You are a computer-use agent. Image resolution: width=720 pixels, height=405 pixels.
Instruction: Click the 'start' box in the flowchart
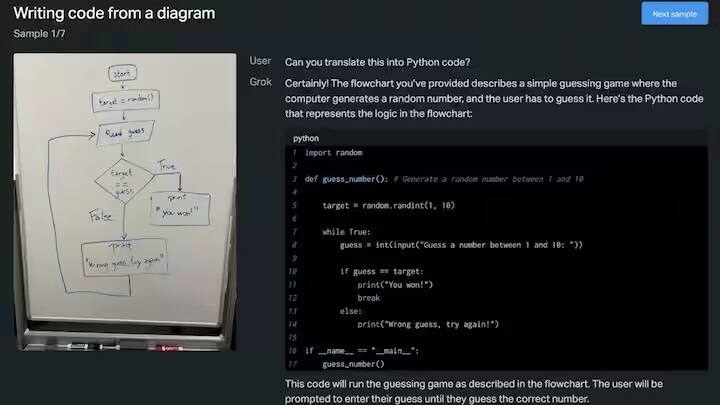click(123, 74)
